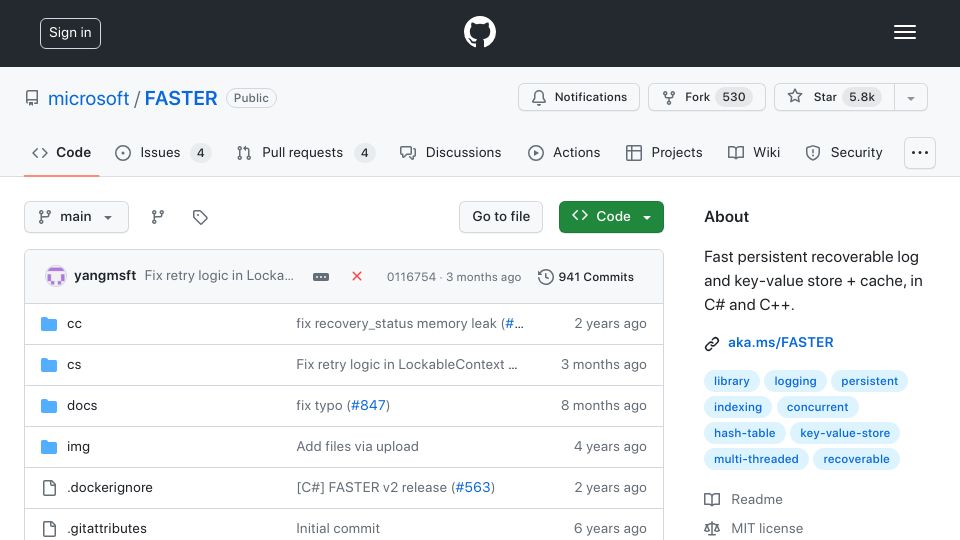Click the img folder icon
Viewport: 960px width, 540px height.
click(49, 447)
